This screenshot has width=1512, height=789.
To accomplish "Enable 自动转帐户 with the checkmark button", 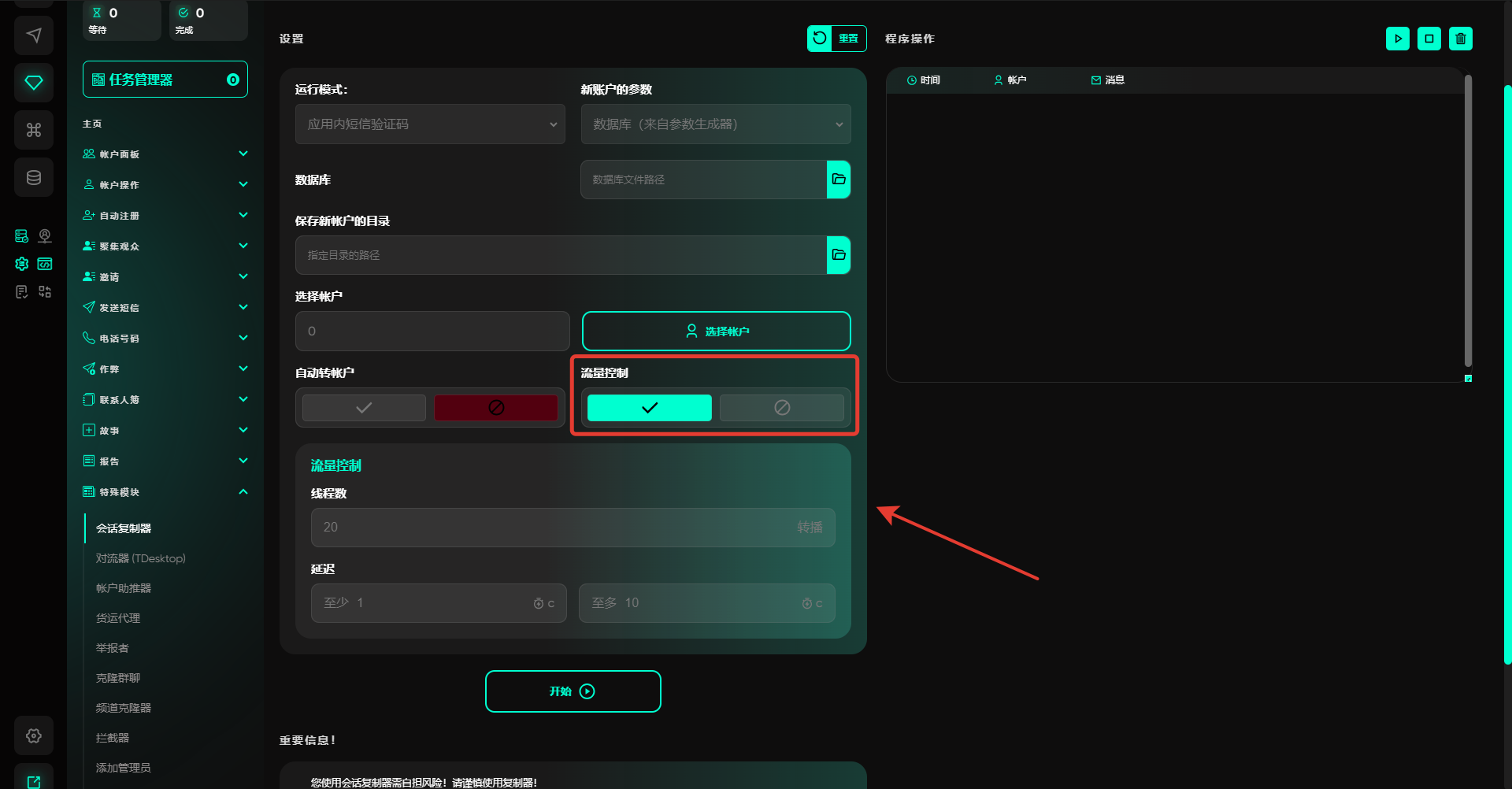I will pos(364,408).
